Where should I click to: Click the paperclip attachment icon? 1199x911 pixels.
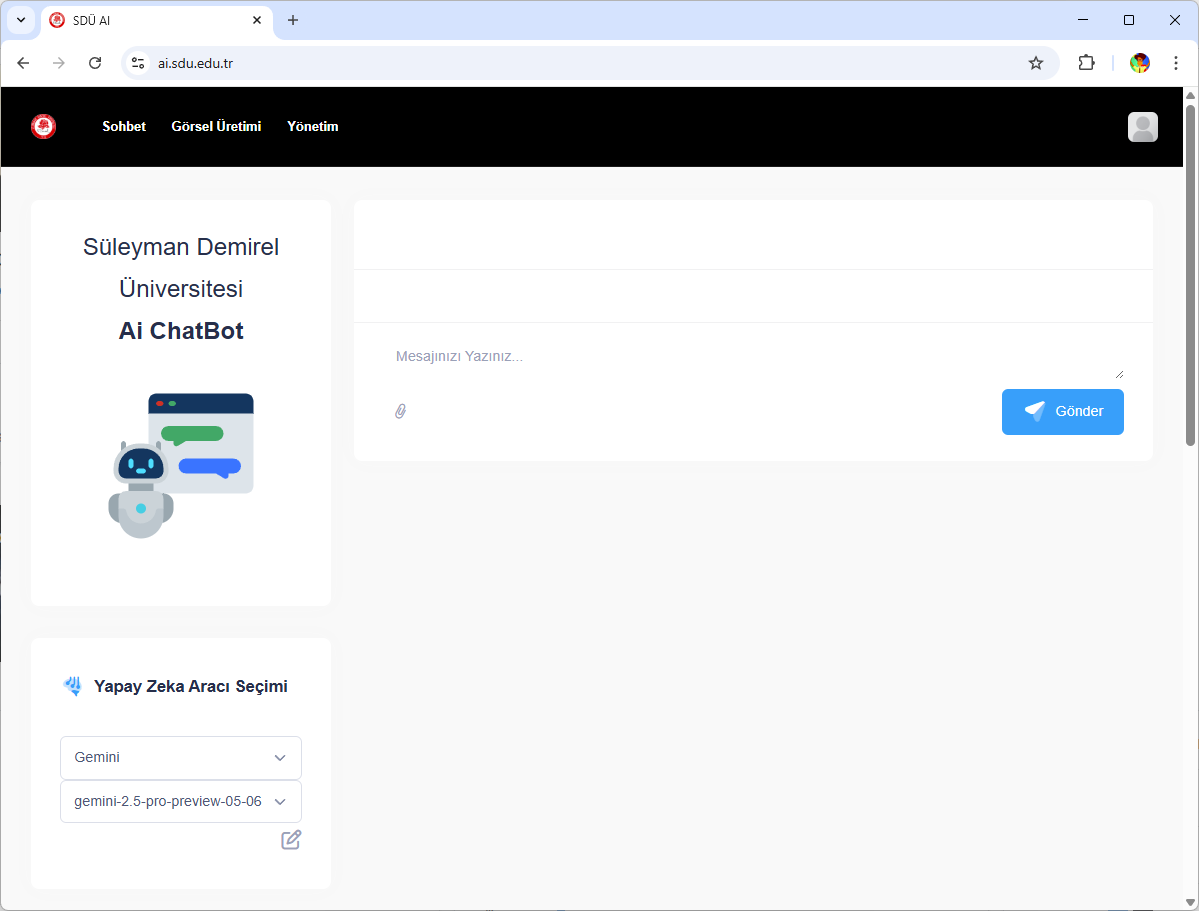pos(400,411)
